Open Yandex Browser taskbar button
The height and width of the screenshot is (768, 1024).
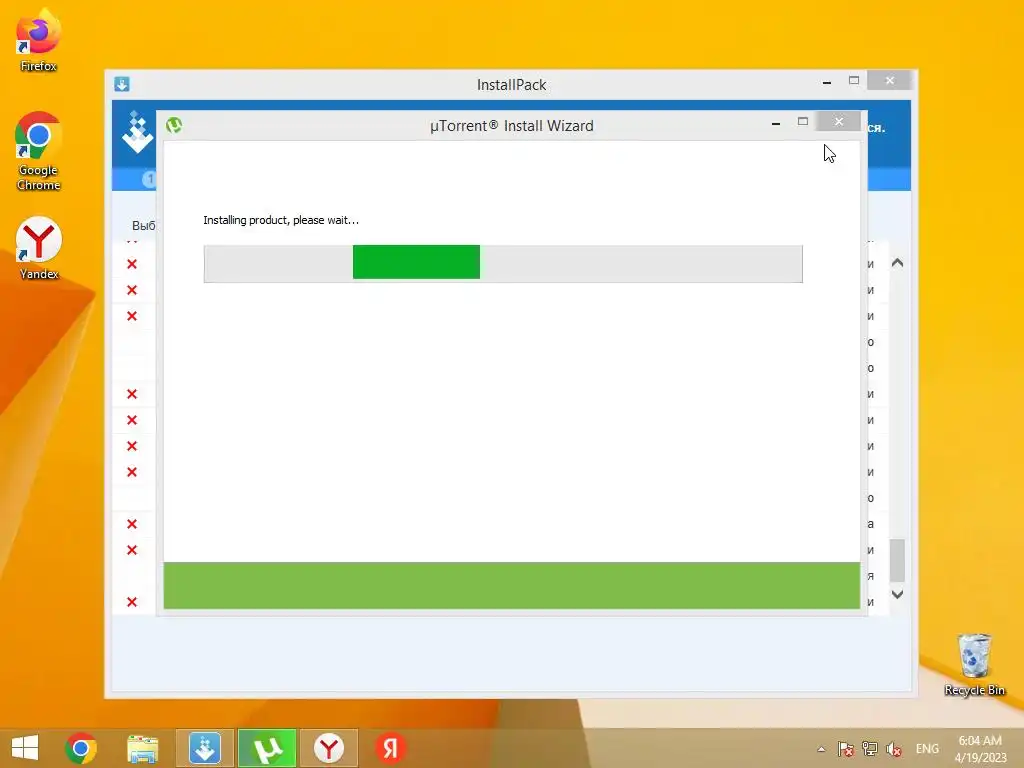[x=329, y=748]
